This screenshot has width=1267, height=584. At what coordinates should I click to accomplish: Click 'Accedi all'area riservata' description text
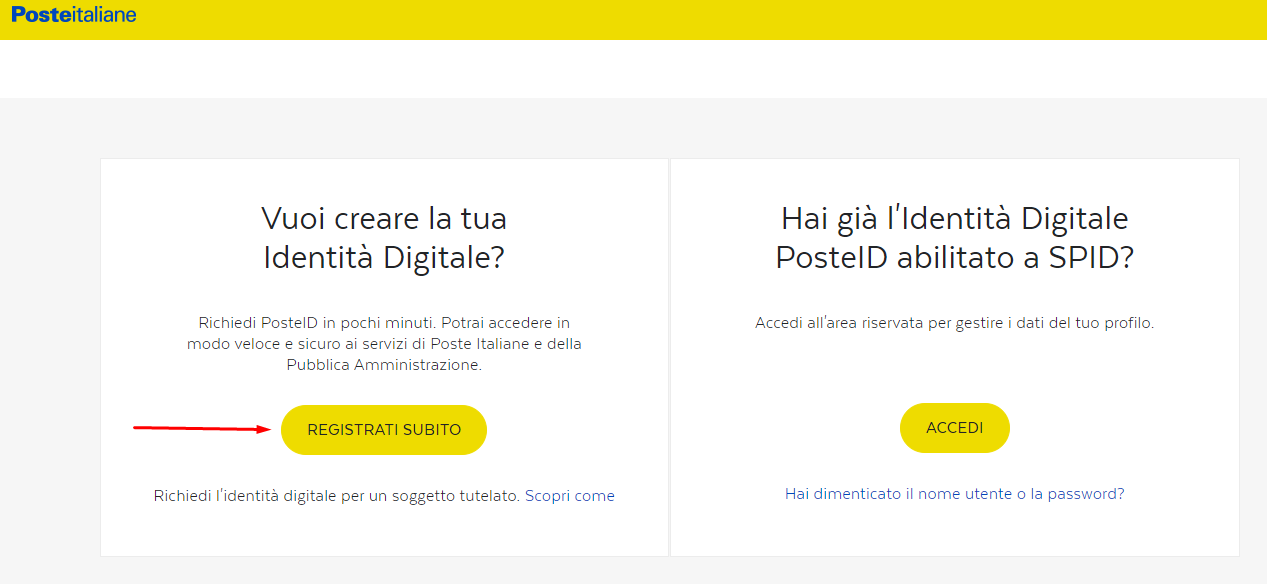954,323
